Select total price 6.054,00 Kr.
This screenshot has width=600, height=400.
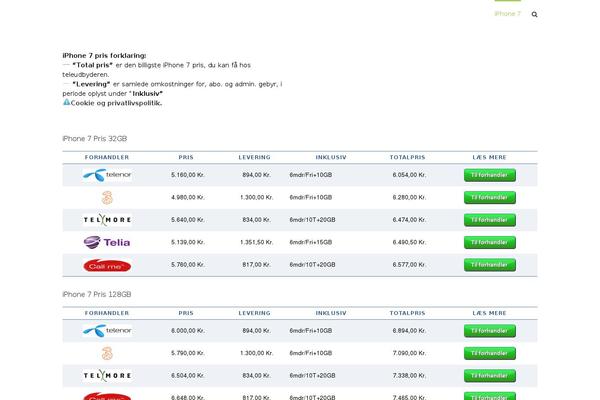point(409,175)
